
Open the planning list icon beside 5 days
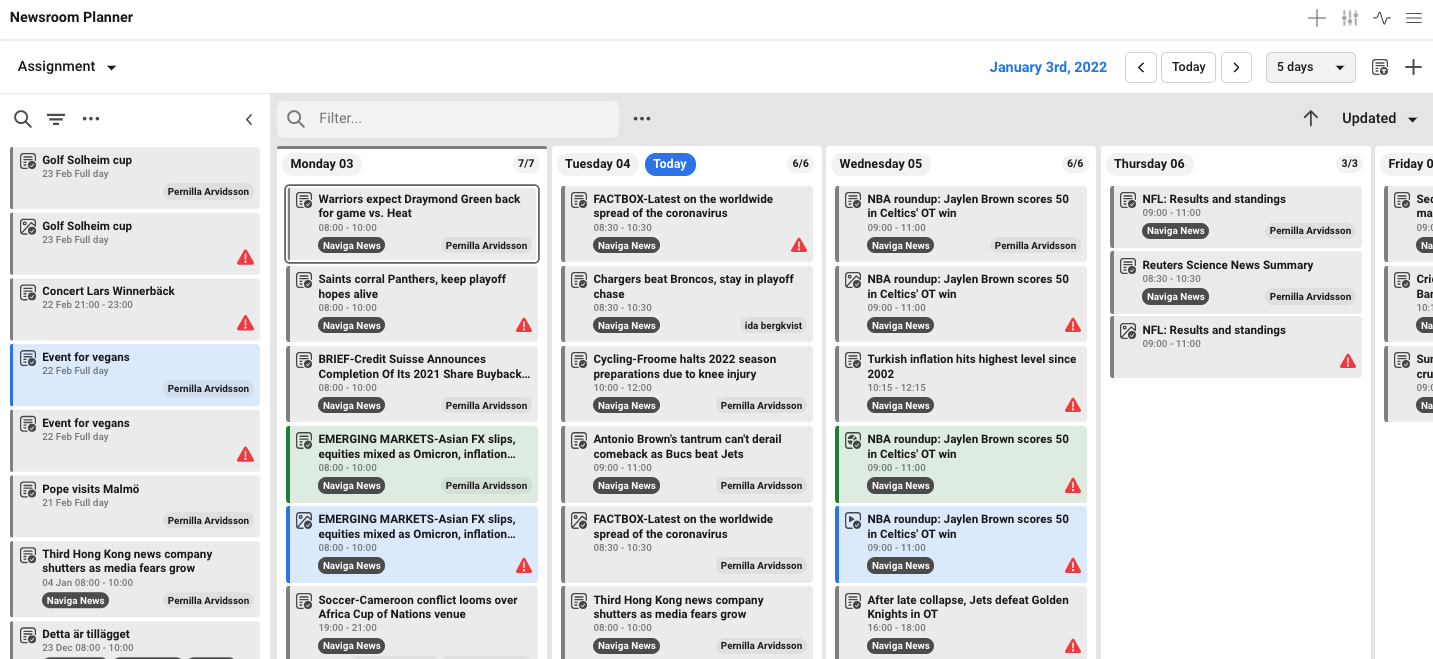[x=1380, y=67]
